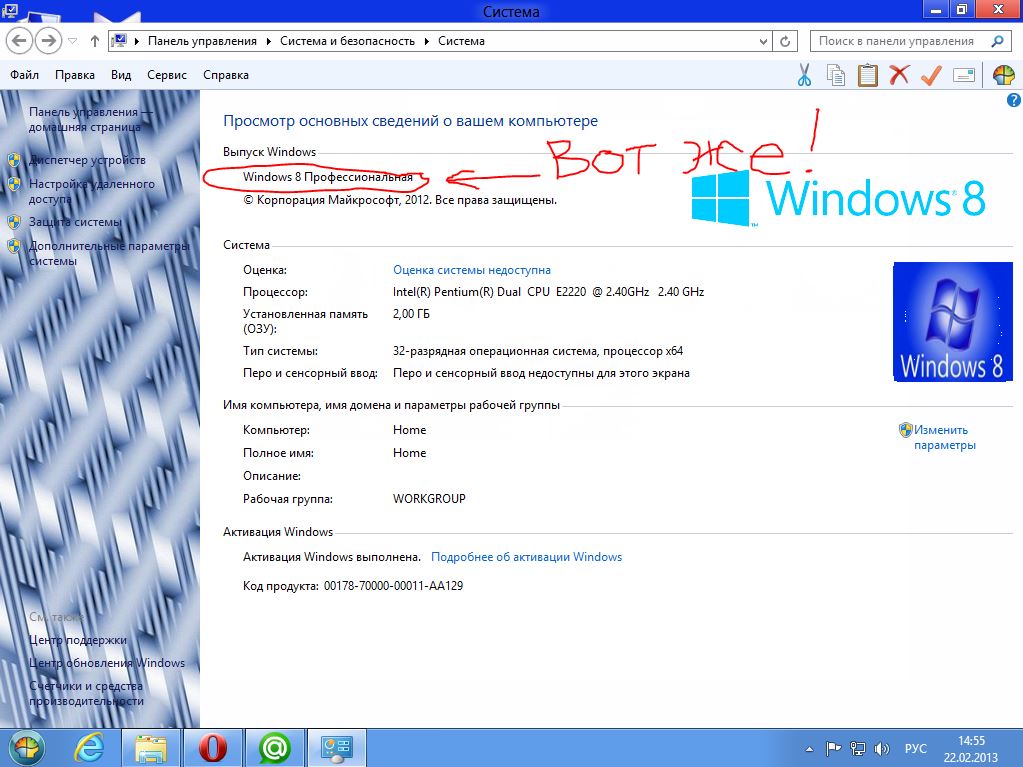Click the computer icon in the address bar

pos(119,41)
